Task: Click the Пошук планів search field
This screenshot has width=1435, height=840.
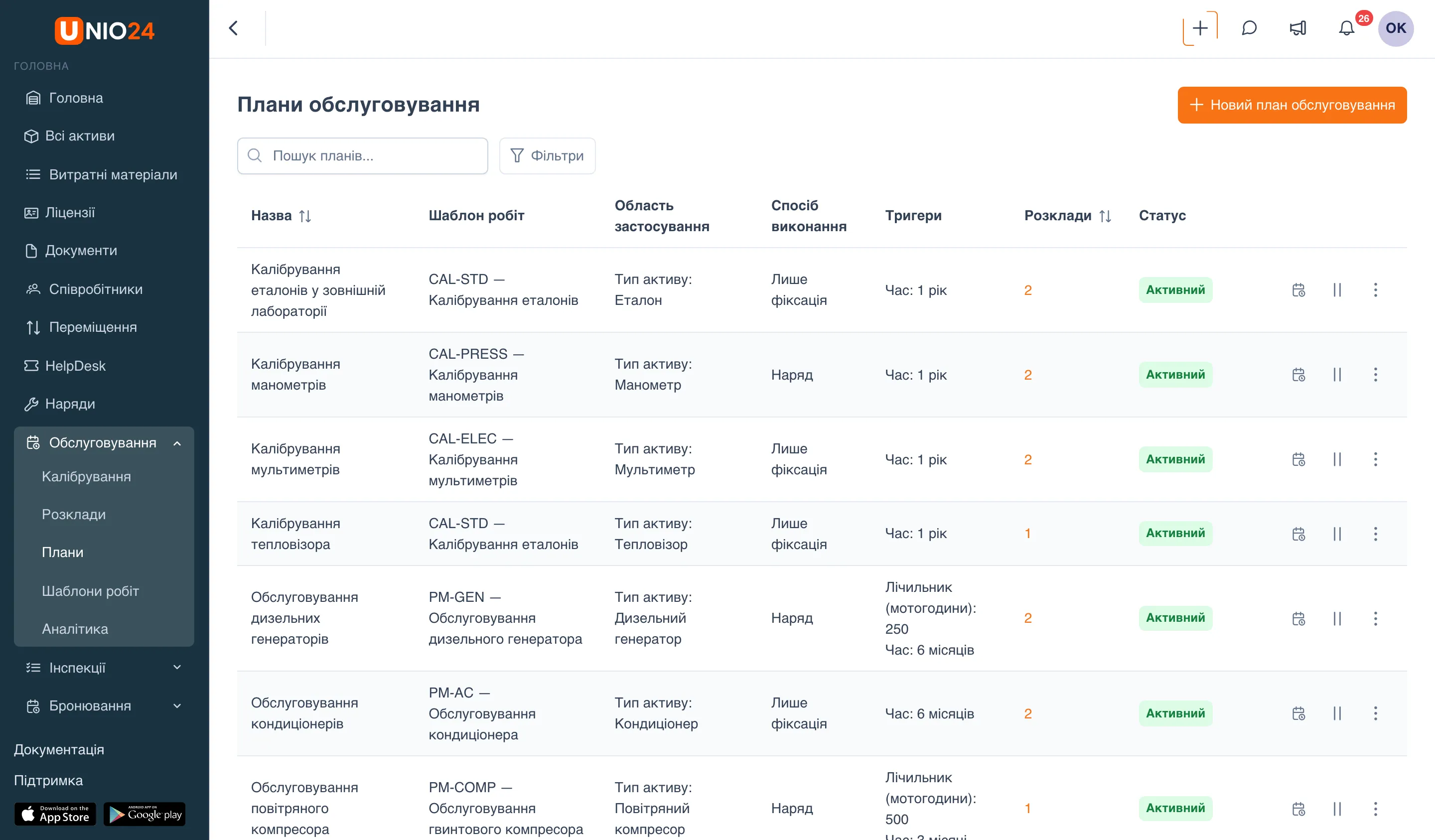Action: coord(362,155)
